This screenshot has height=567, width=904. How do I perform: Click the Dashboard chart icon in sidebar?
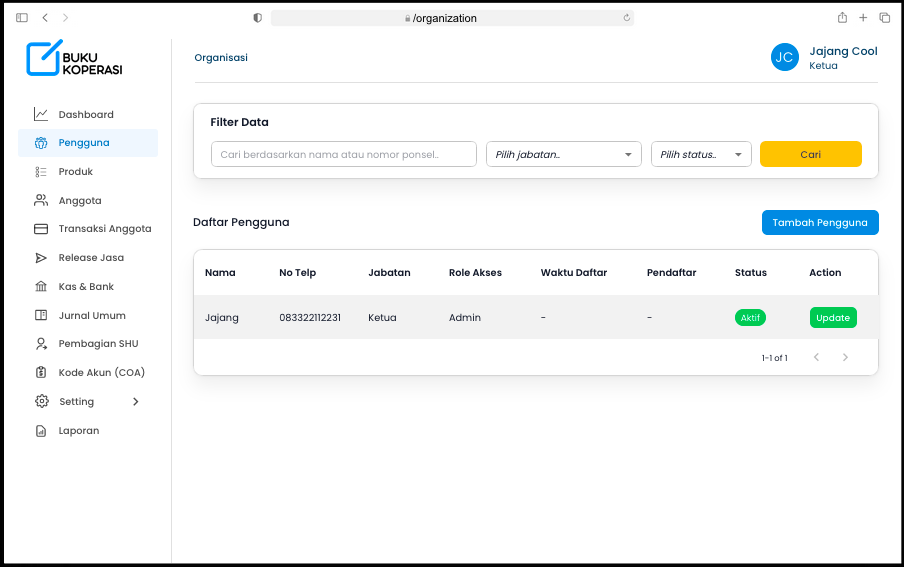[x=41, y=114]
